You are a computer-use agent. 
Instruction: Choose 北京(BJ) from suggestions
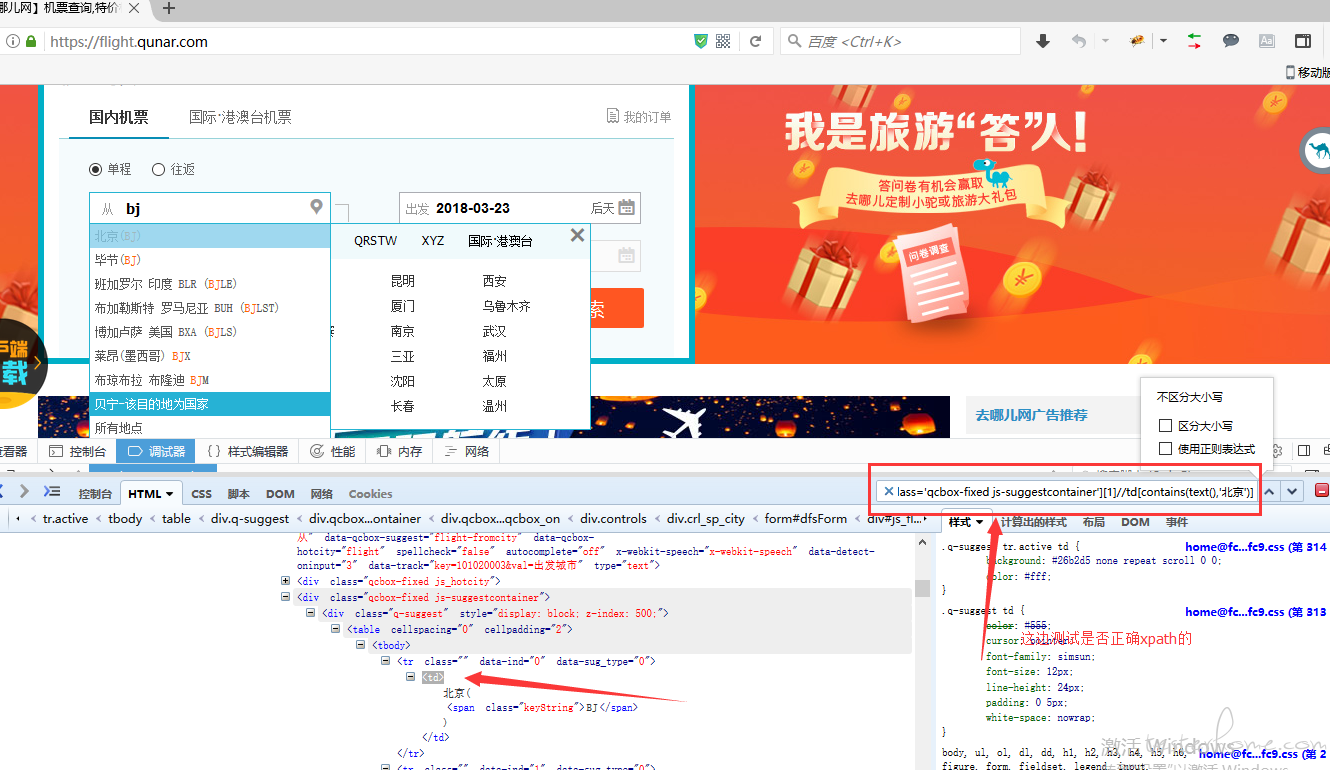click(x=210, y=236)
